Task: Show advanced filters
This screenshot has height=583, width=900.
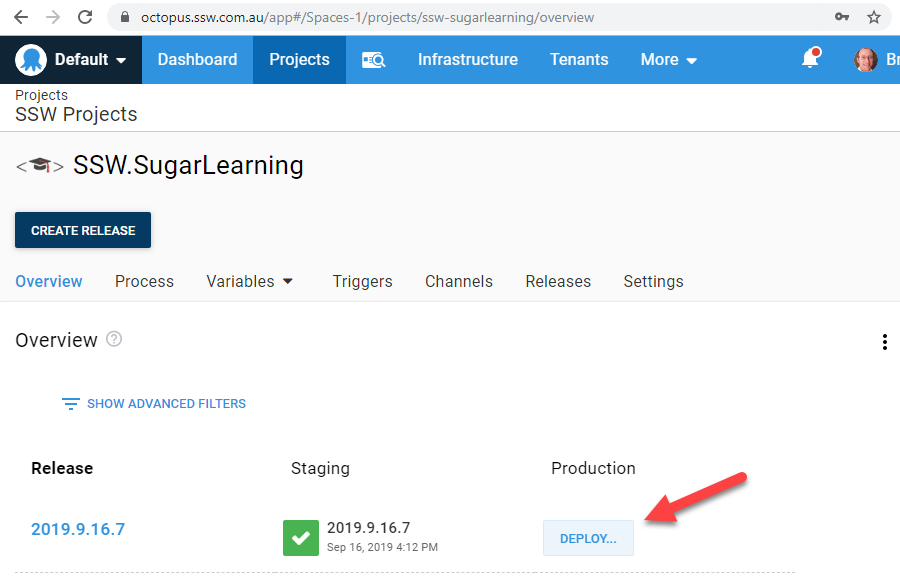Action: (x=154, y=404)
